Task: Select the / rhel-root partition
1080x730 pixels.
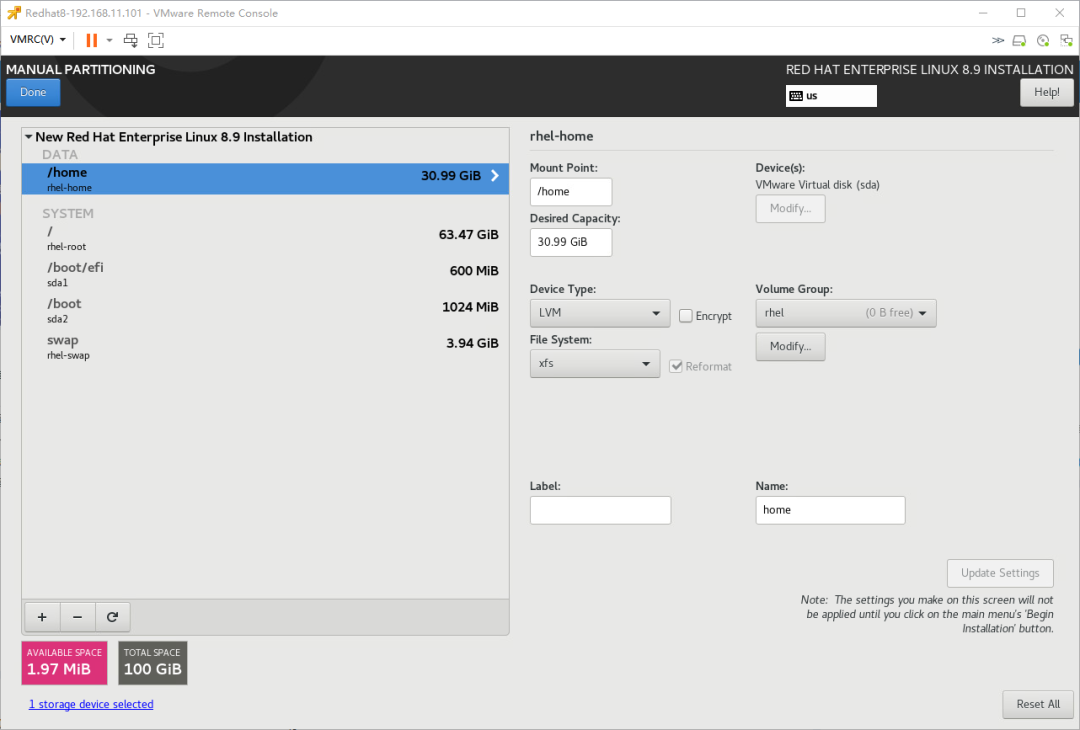Action: 265,238
